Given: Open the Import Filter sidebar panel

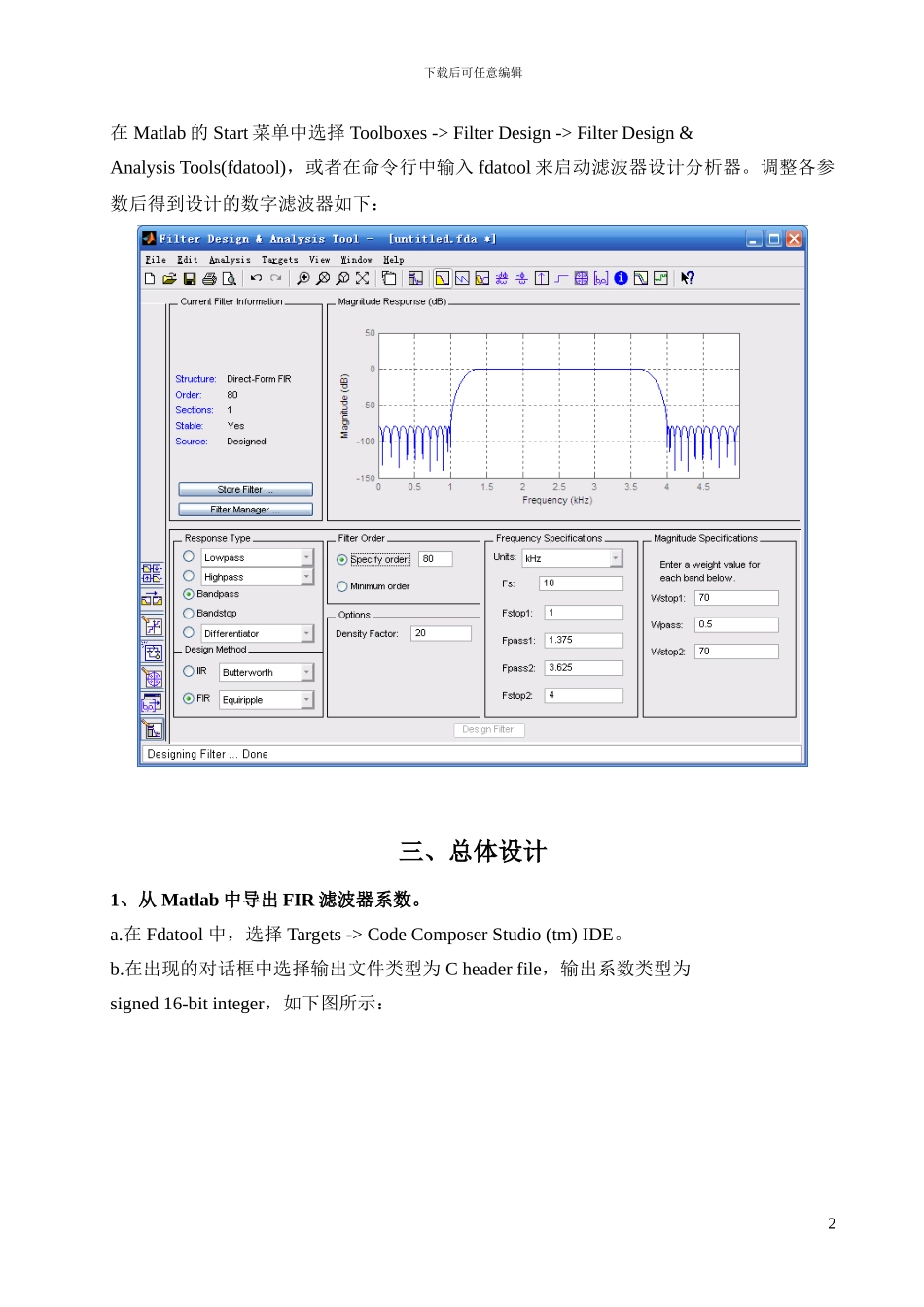Looking at the screenshot, I should click(152, 703).
